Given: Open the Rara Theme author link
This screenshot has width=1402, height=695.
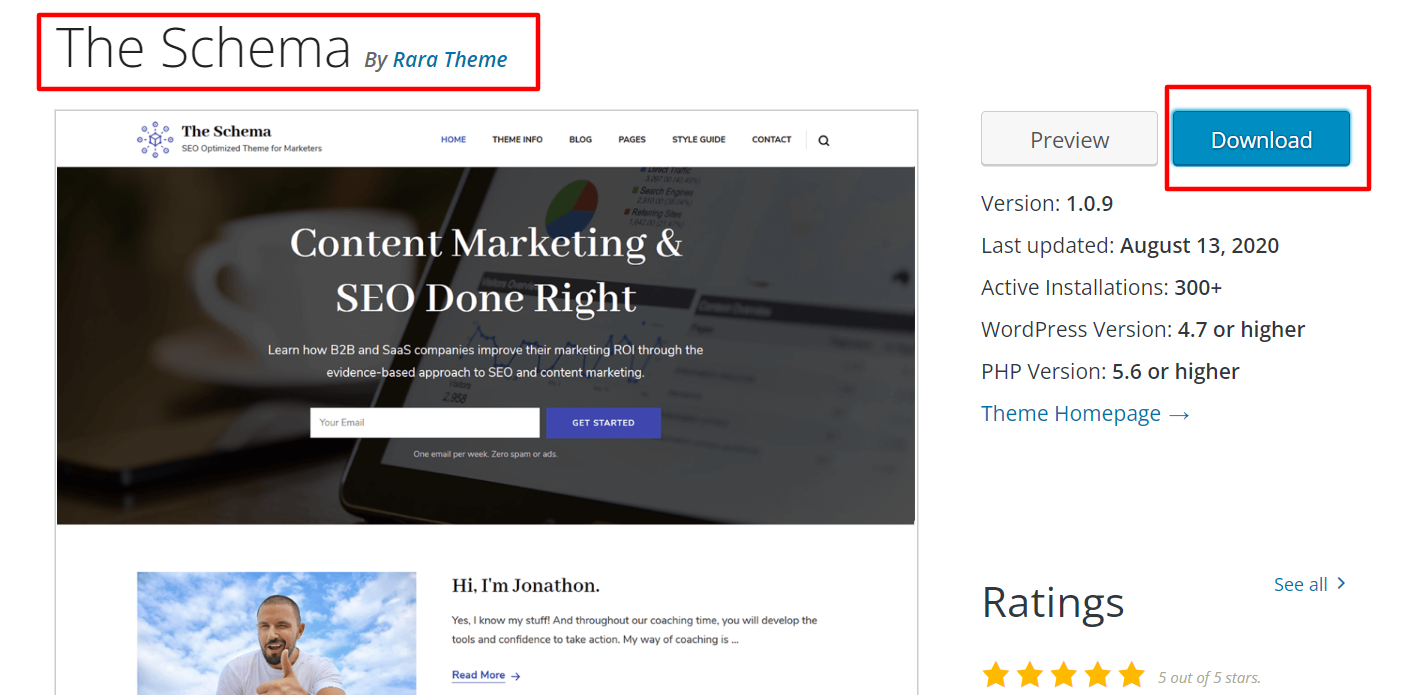Looking at the screenshot, I should (449, 59).
